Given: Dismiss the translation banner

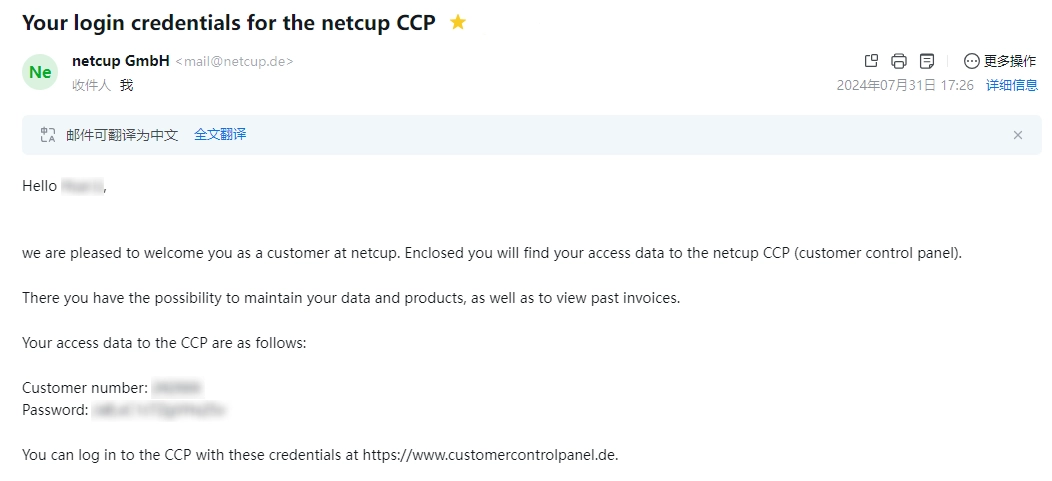Looking at the screenshot, I should pos(1018,135).
